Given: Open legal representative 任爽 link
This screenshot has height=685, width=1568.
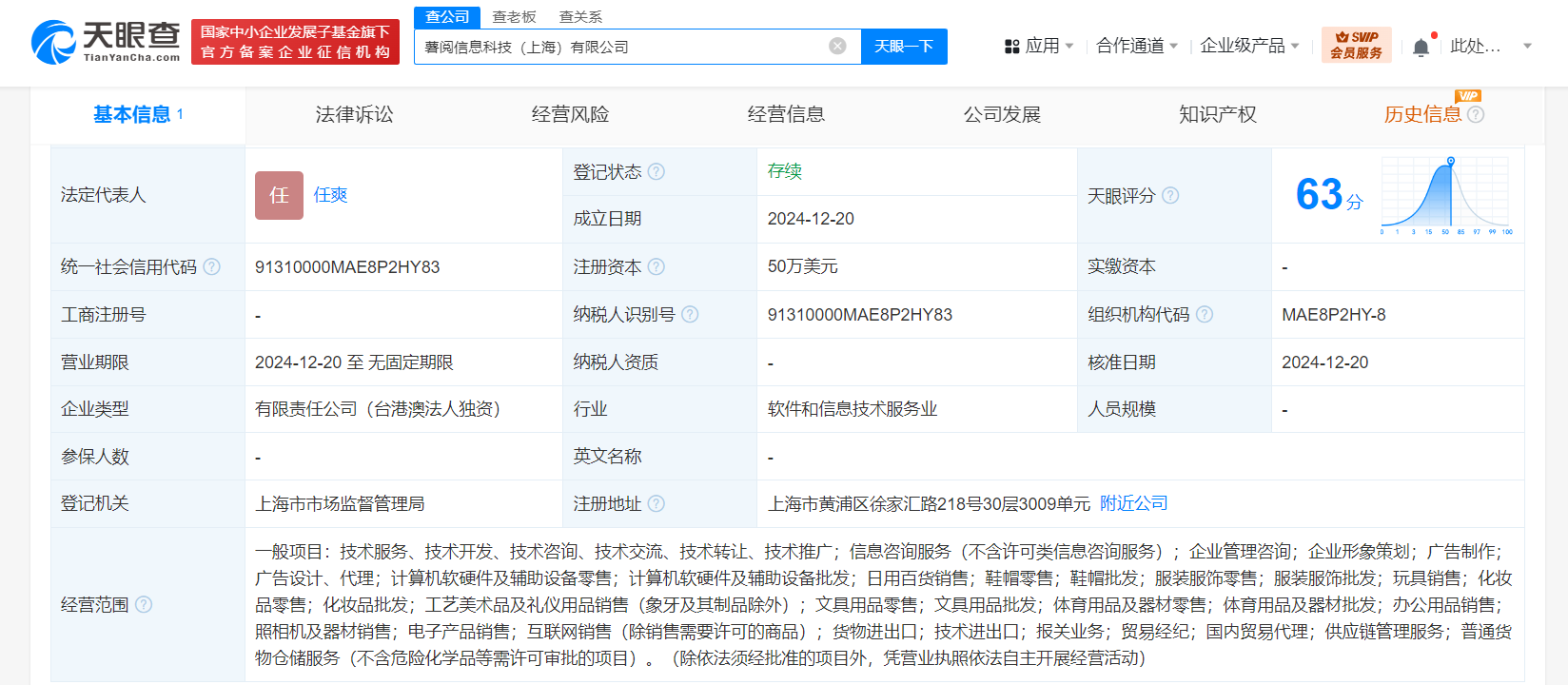Looking at the screenshot, I should click(330, 195).
